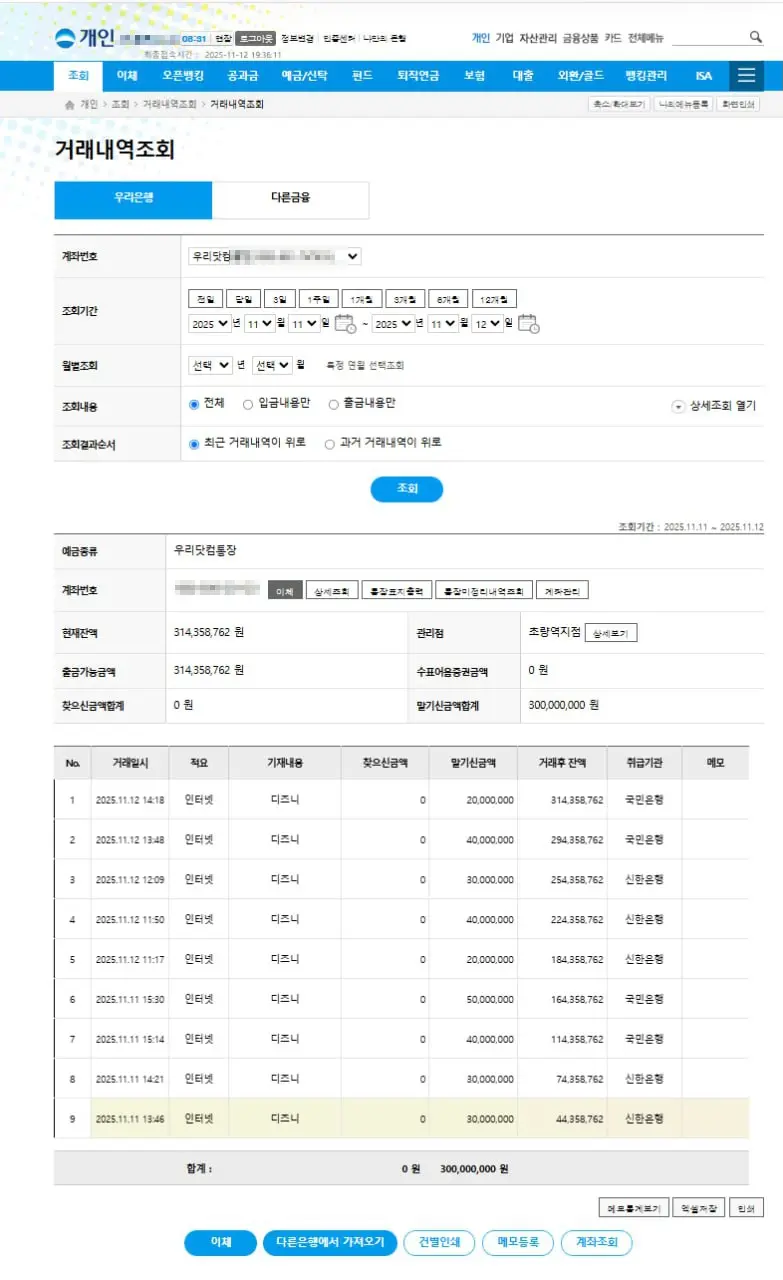Open the end date calendar picker

coord(529,323)
